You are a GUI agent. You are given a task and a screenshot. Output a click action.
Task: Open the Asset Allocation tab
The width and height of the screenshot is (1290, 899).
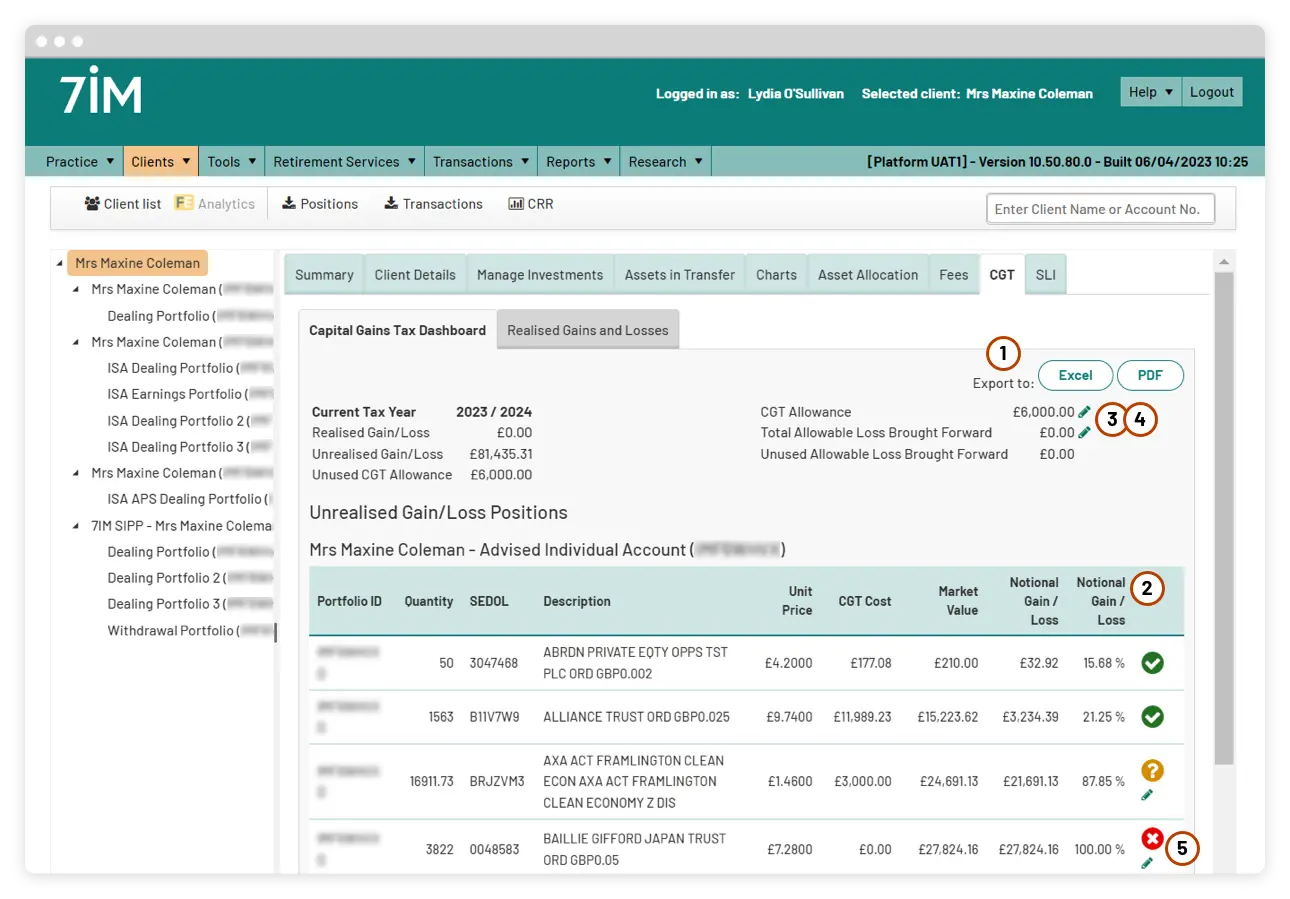tap(867, 275)
